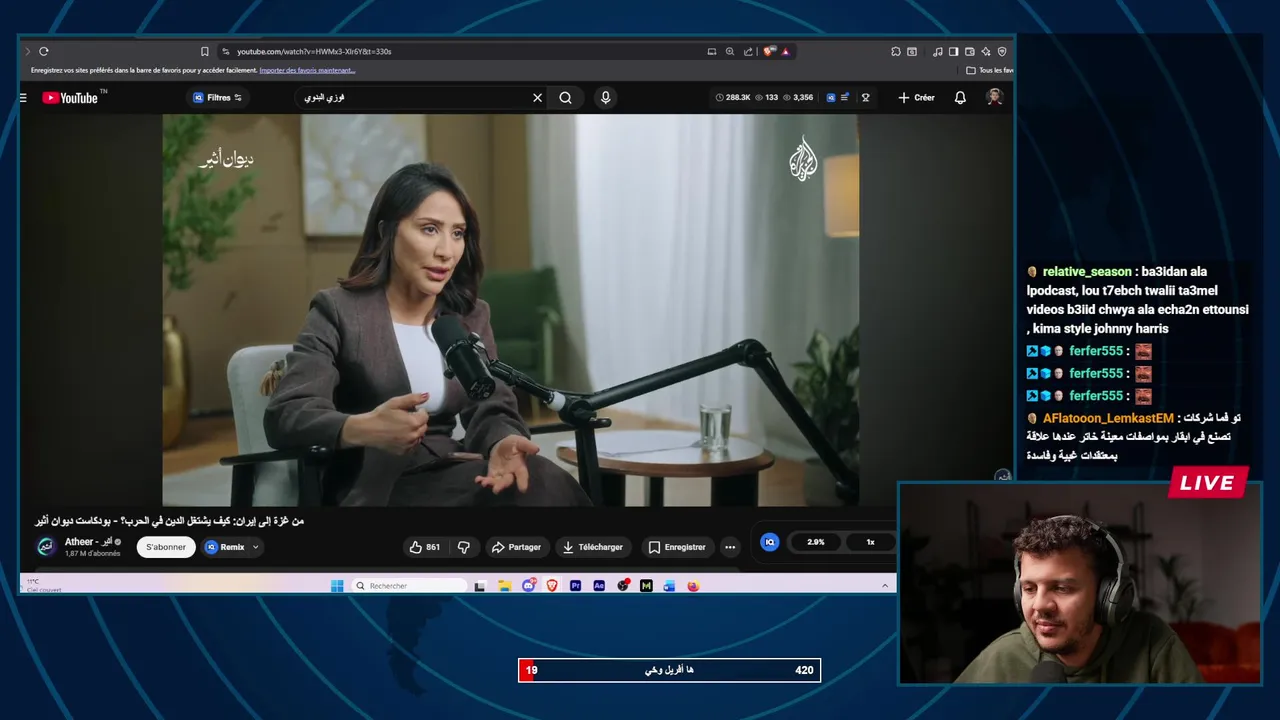Subscribe with the S'abonner button
The width and height of the screenshot is (1280, 720).
click(166, 547)
